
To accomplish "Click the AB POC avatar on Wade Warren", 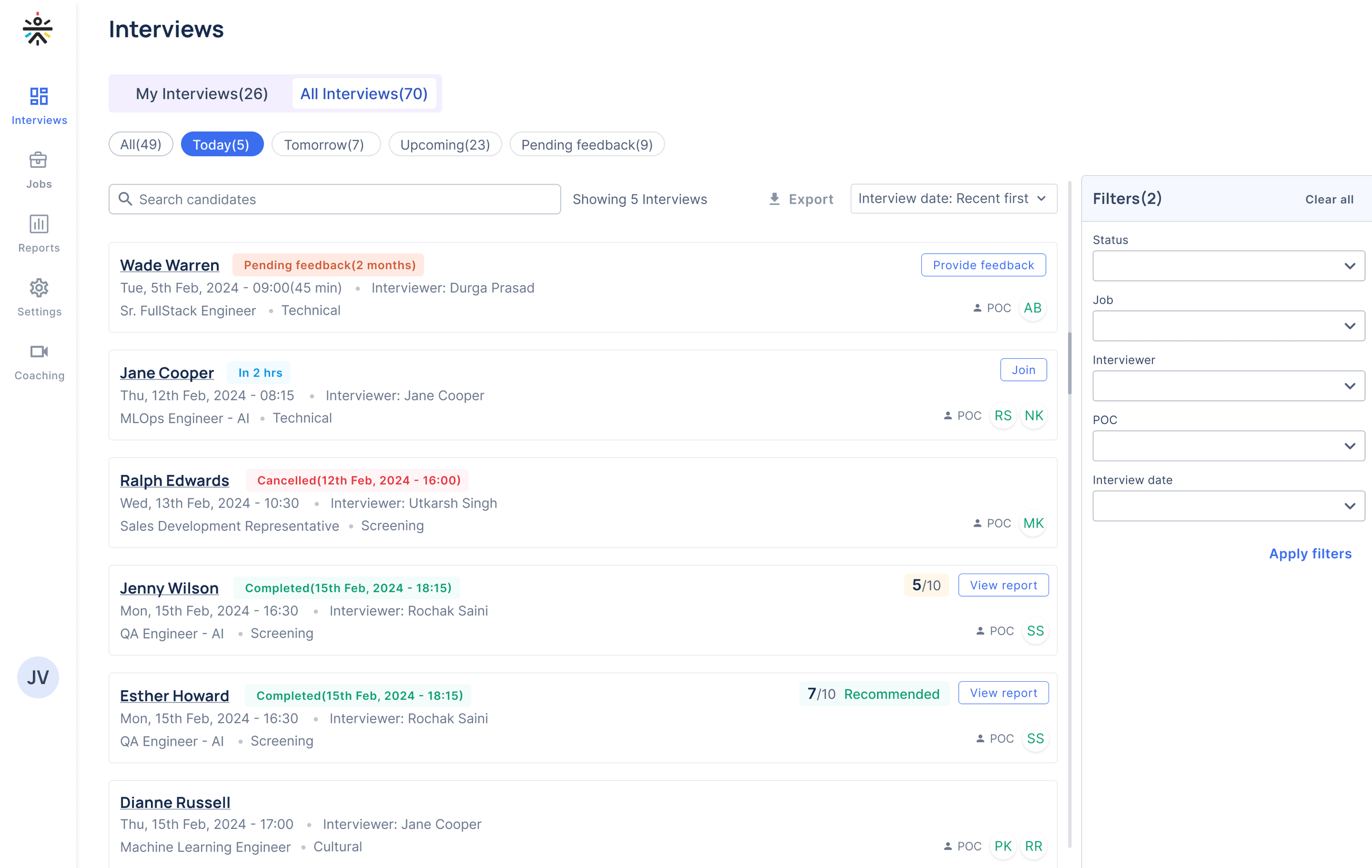I will 1032,308.
